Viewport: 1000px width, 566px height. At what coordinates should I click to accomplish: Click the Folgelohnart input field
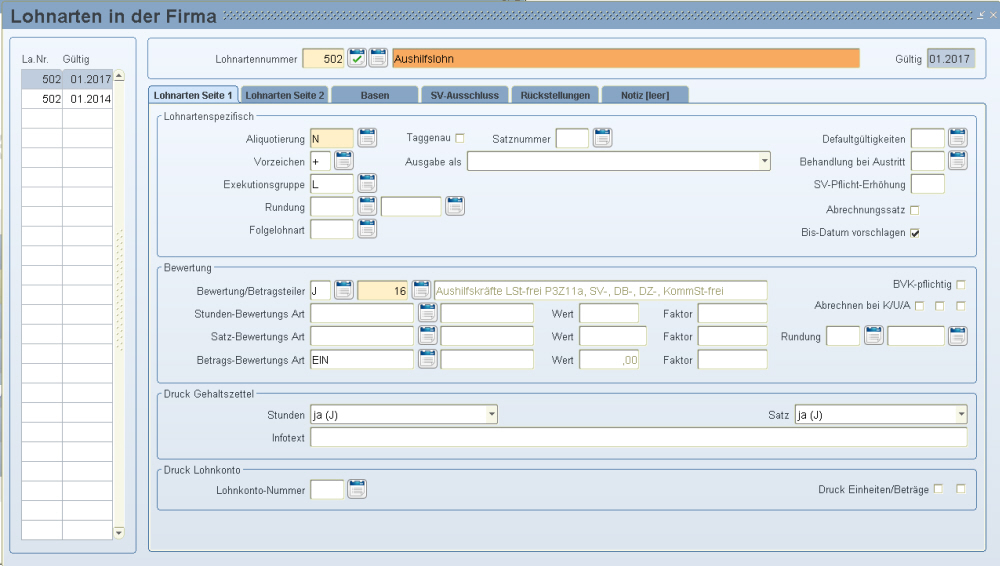coord(332,229)
